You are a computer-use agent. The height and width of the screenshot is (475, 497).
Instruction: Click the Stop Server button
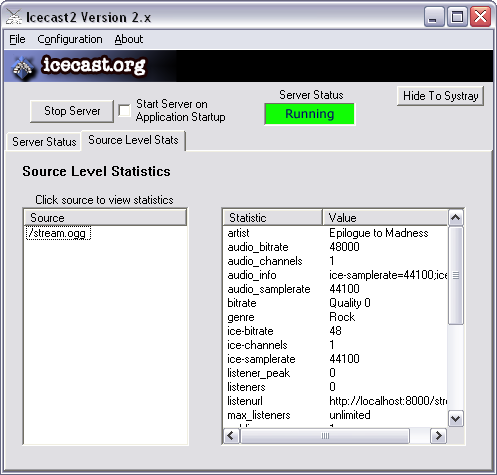(72, 111)
